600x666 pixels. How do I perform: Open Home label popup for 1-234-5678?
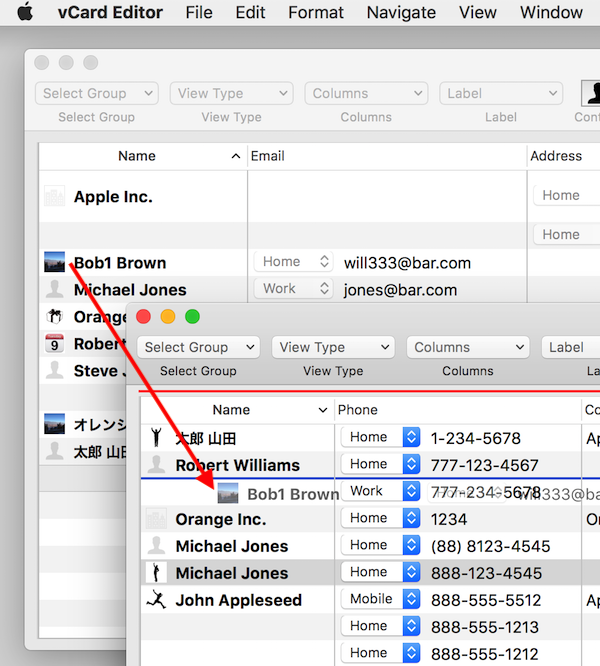381,437
